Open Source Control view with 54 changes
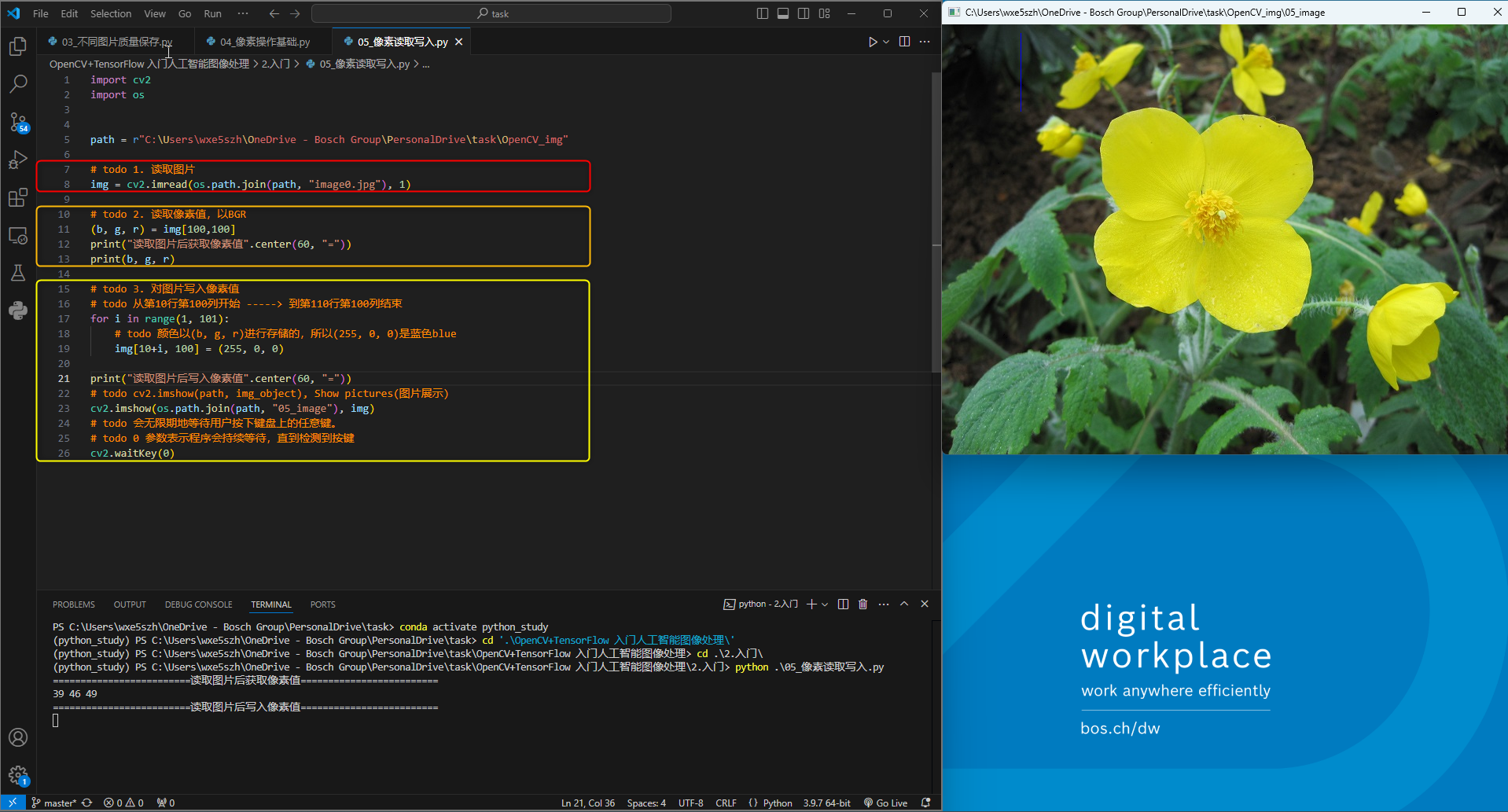The width and height of the screenshot is (1508, 812). coord(18,122)
